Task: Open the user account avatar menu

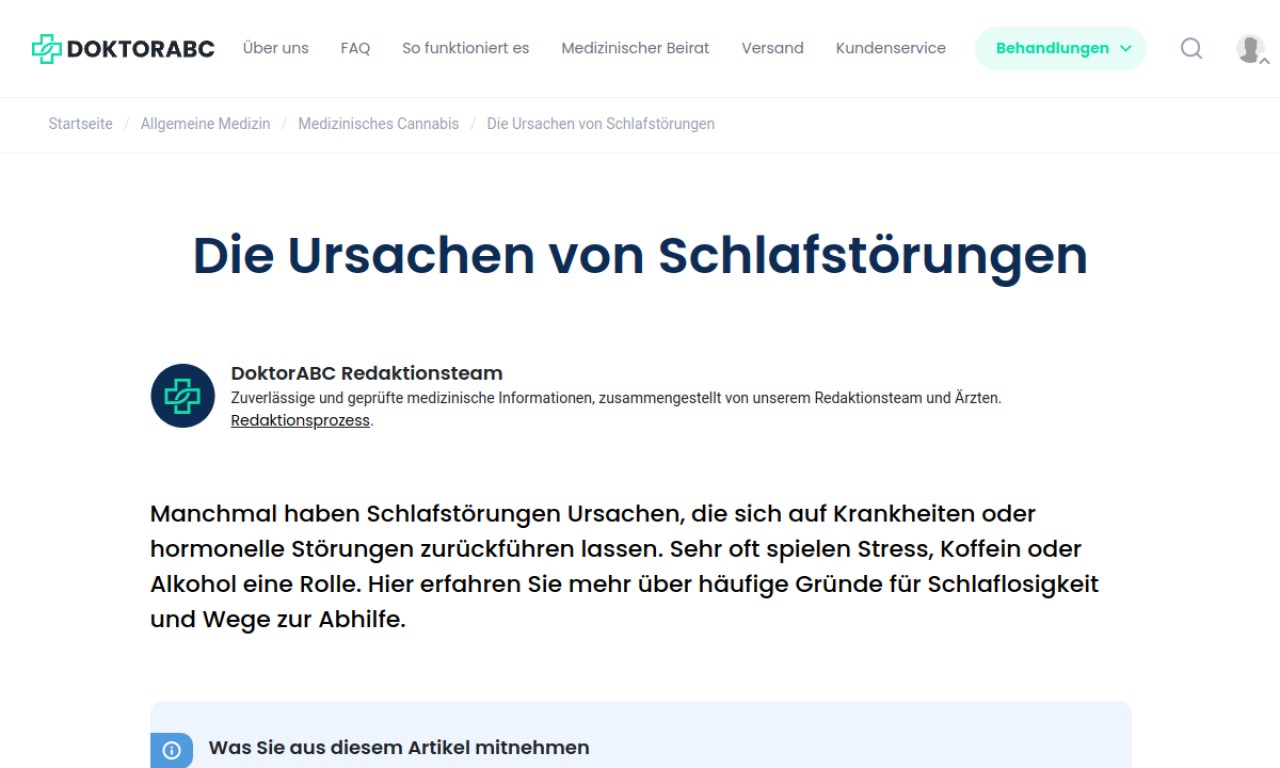Action: click(x=1250, y=48)
